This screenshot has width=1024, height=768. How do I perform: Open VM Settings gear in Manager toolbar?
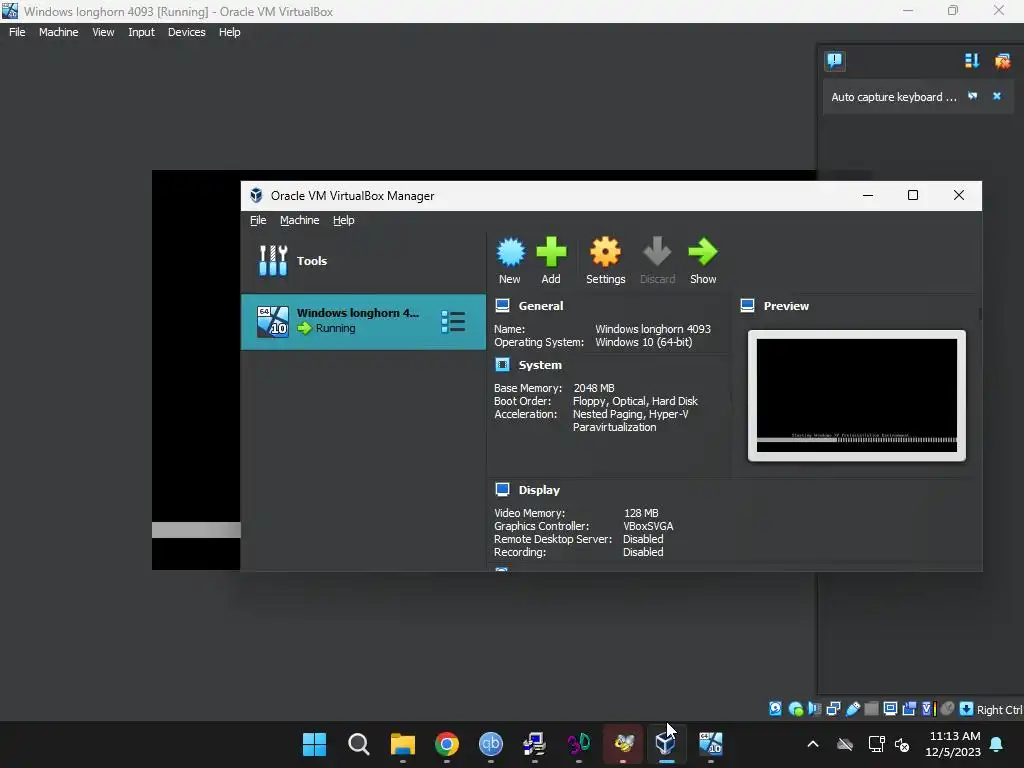point(605,260)
